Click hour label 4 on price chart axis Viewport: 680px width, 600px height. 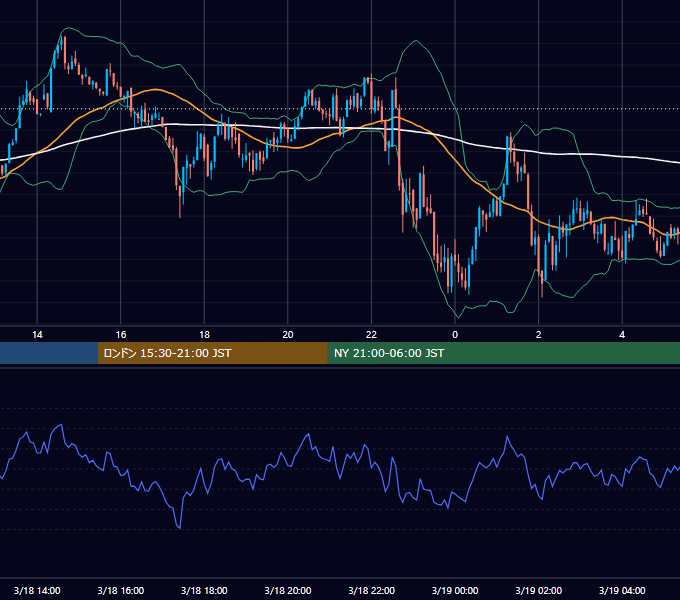coord(622,335)
